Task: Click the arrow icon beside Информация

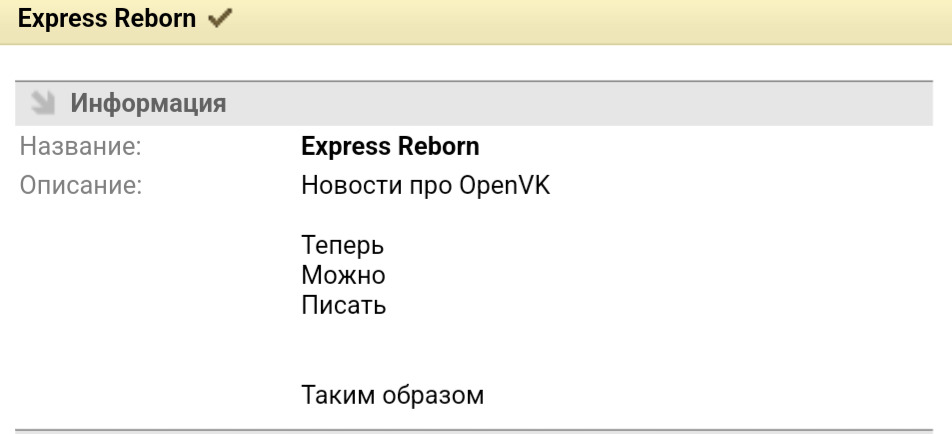Action: (x=42, y=102)
